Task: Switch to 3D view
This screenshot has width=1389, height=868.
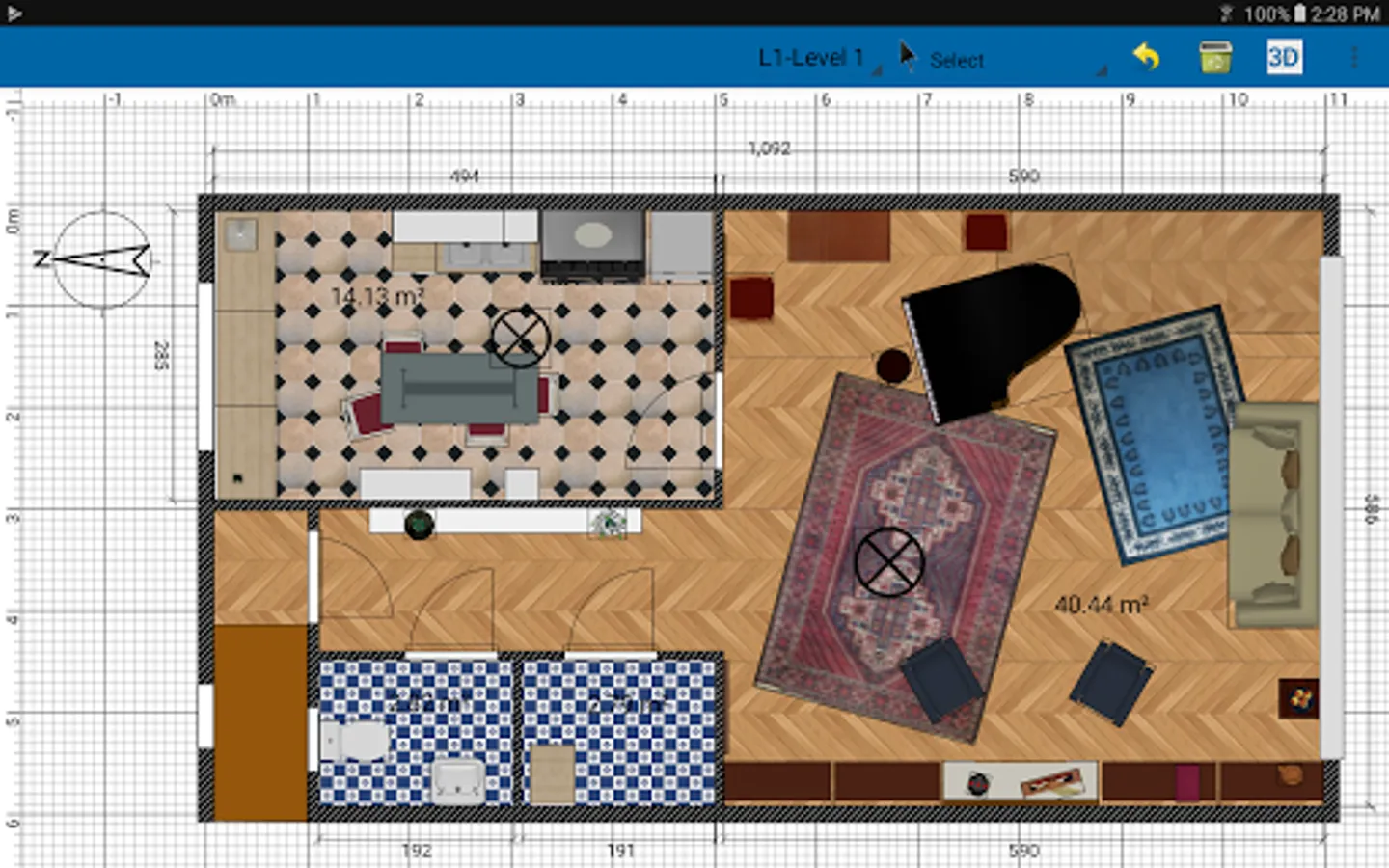Action: [1284, 58]
